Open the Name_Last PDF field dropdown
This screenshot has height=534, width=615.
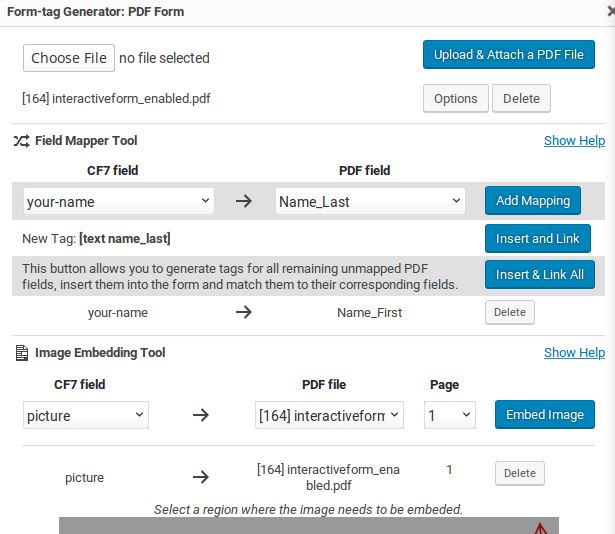370,201
